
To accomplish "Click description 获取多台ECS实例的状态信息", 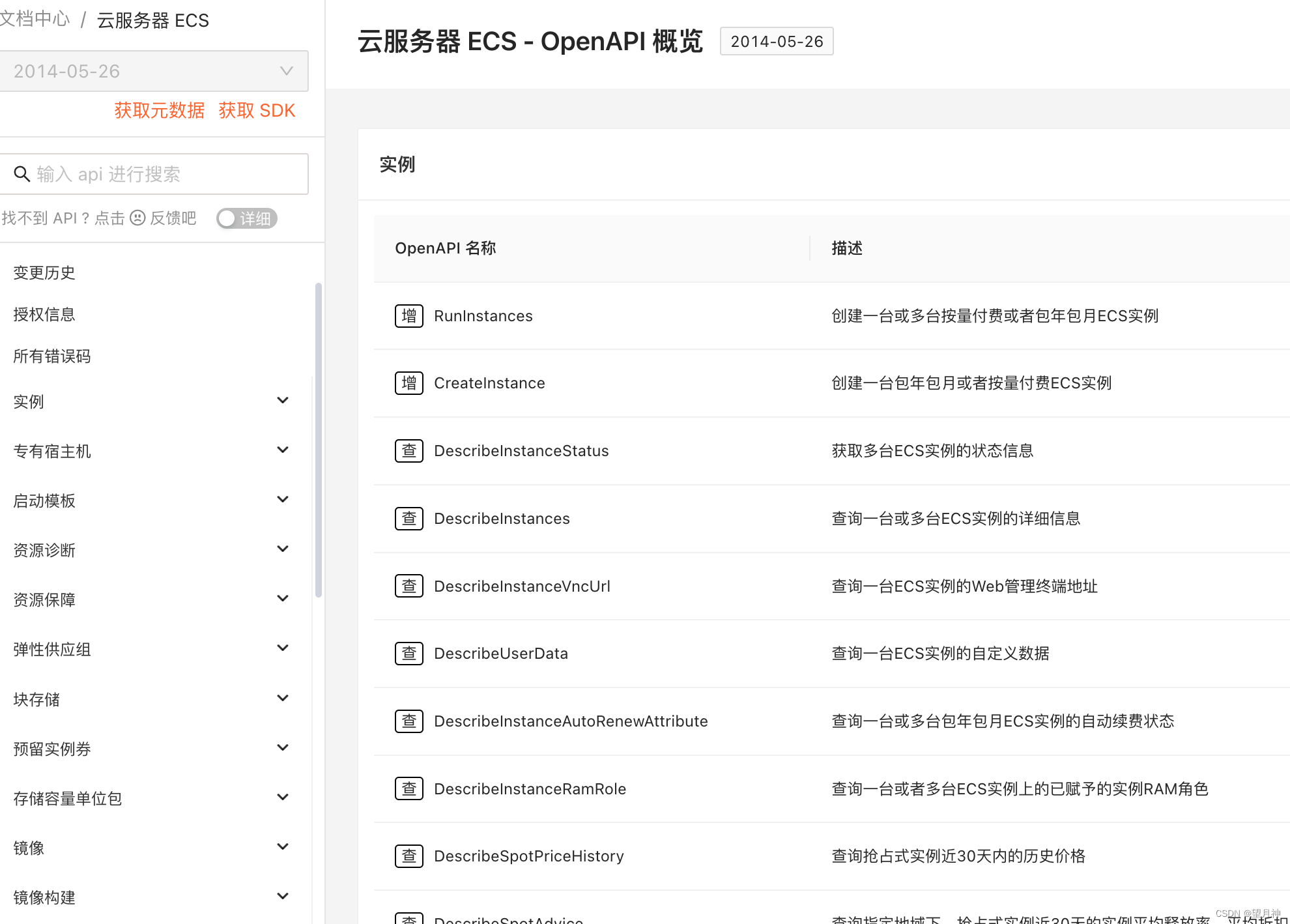I will tap(932, 451).
